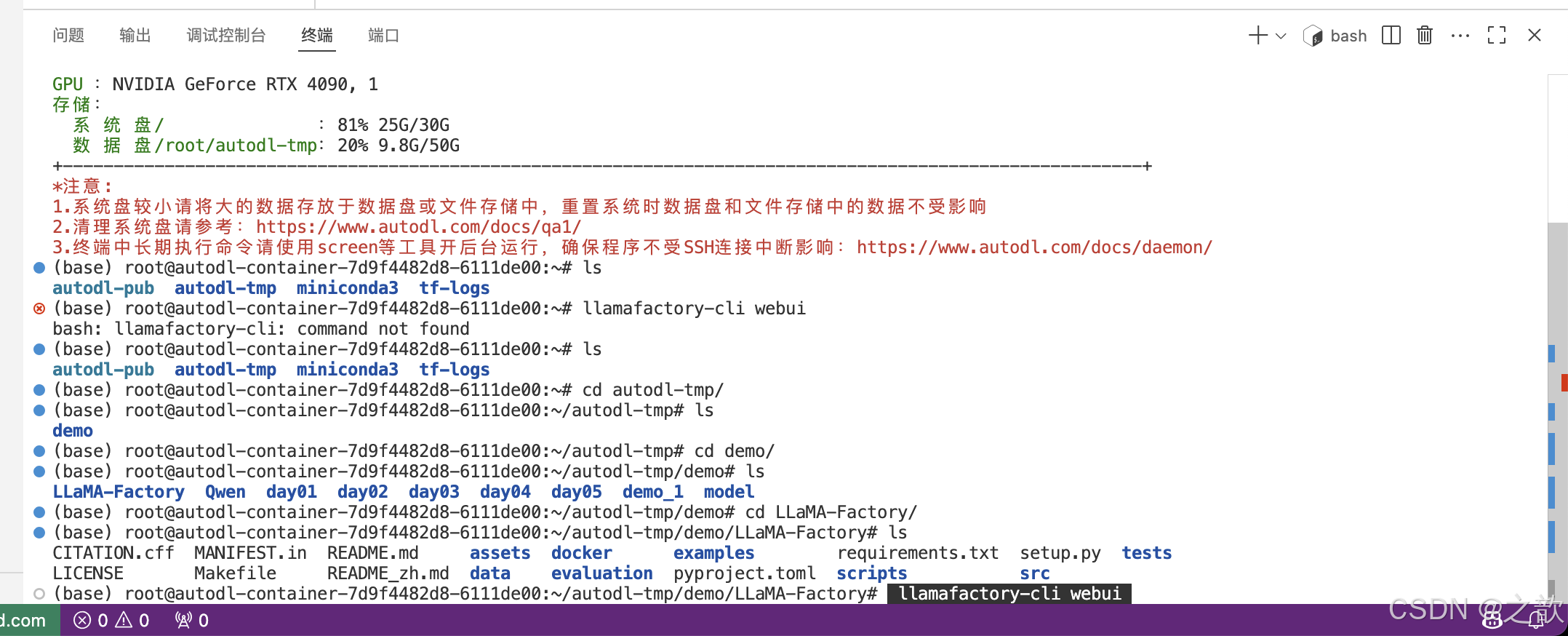Click 'command not found' error message
Viewport: 1568px width, 636px height.
(383, 329)
